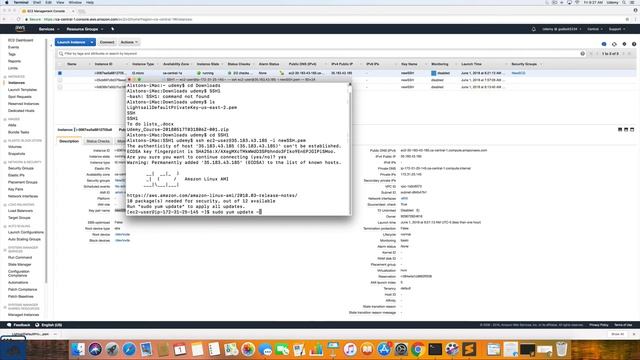This screenshot has width=640, height=360.
Task: Open Terminal app in the Dock
Action: pos(435,349)
